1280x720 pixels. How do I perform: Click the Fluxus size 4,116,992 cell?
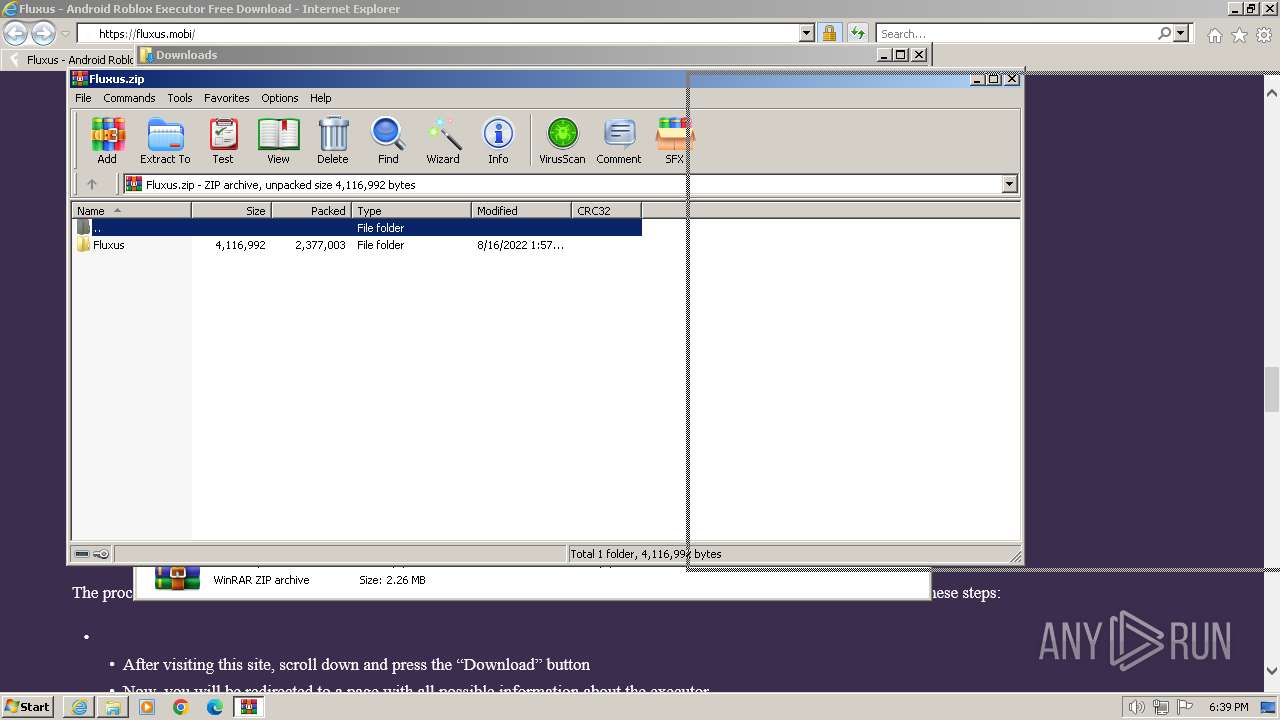pos(240,245)
